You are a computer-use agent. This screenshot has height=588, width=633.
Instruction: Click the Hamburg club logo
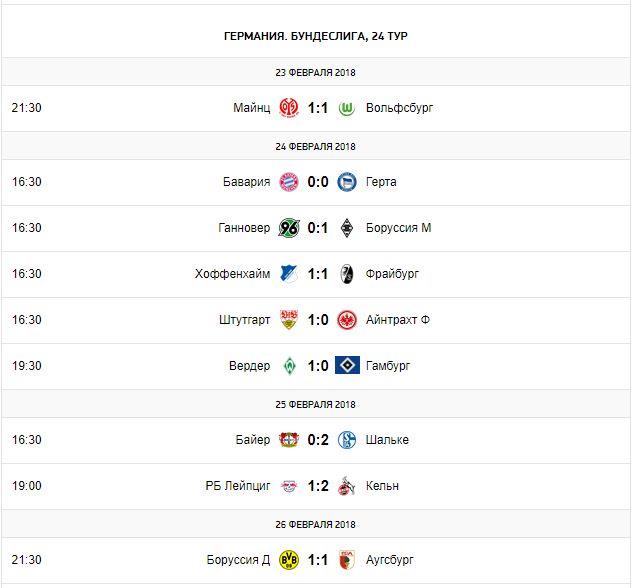[348, 366]
